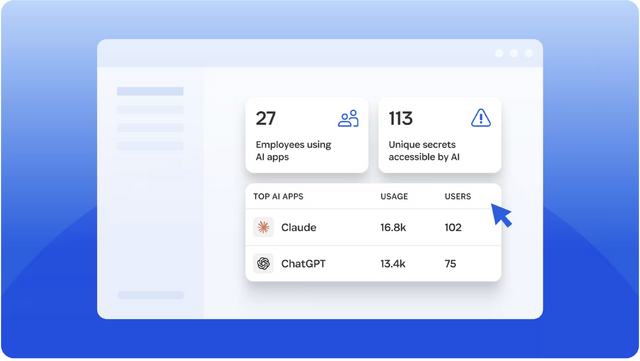Click the number 27 on the employees card
Image resolution: width=640 pixels, height=361 pixels.
[266, 118]
